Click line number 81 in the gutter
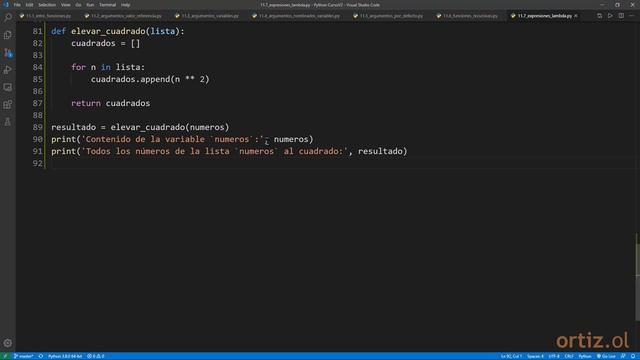640x360 pixels. pyautogui.click(x=38, y=31)
